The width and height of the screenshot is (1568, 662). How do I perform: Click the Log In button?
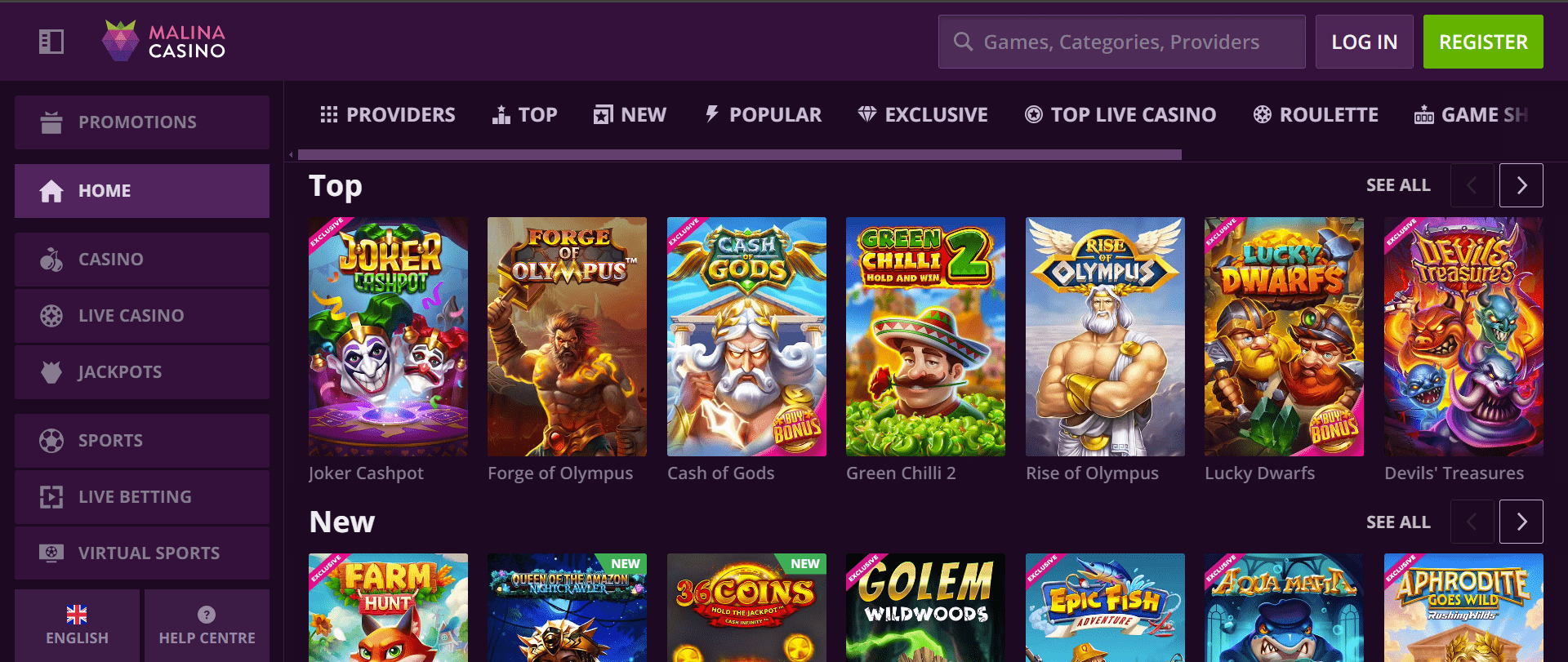[1364, 42]
